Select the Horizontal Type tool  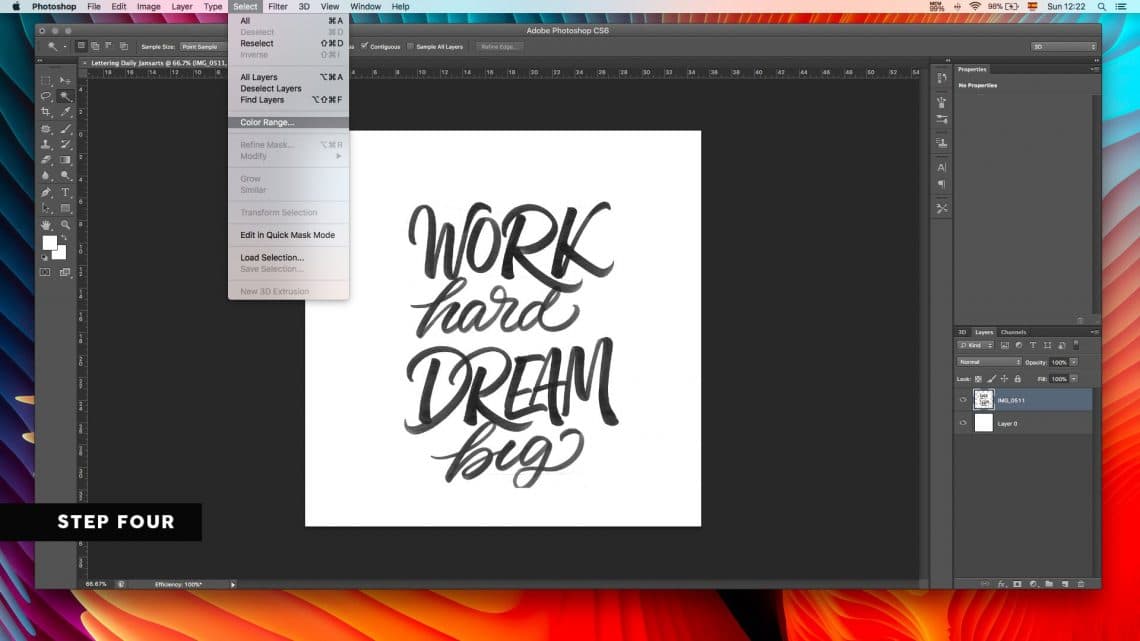point(65,193)
